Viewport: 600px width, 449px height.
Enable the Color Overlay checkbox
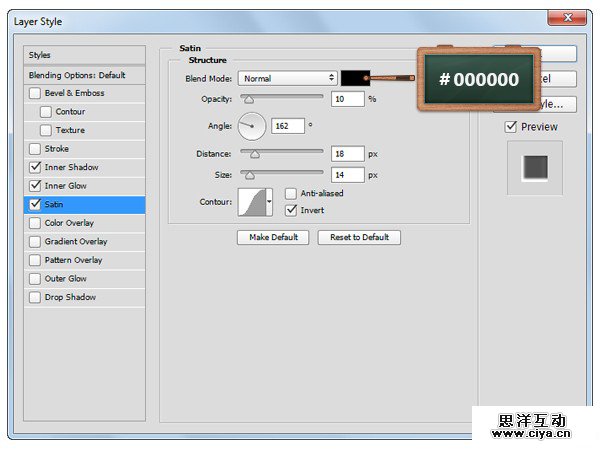click(x=35, y=223)
